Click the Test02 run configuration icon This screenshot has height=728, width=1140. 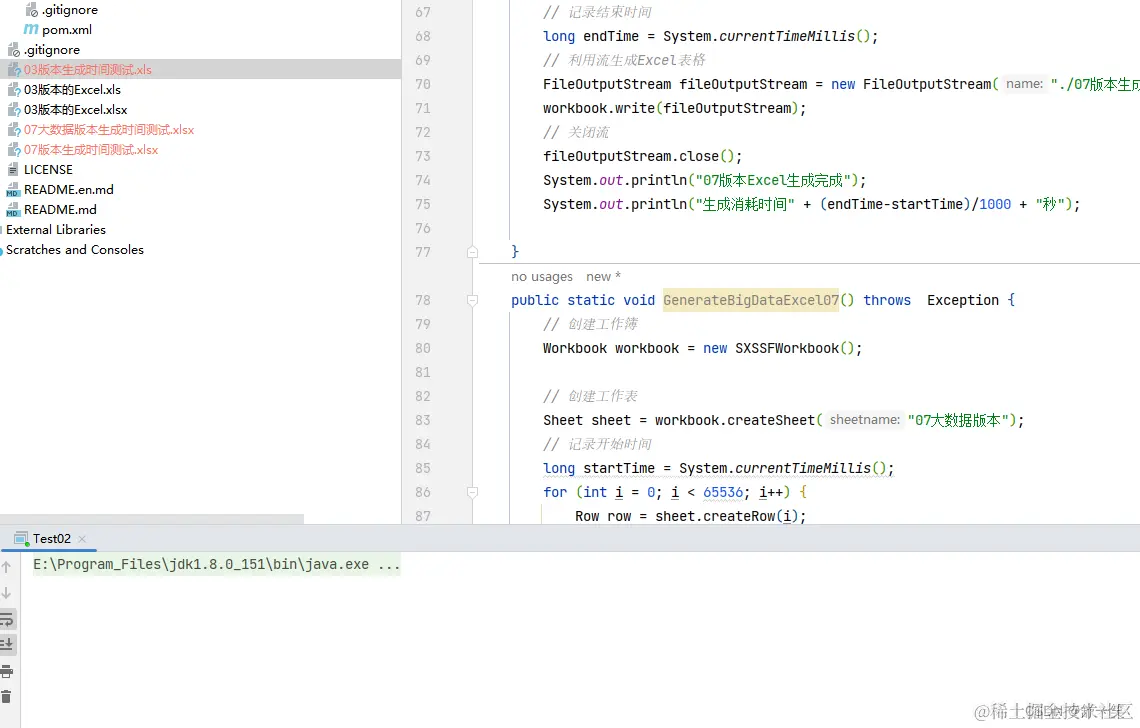pos(21,539)
